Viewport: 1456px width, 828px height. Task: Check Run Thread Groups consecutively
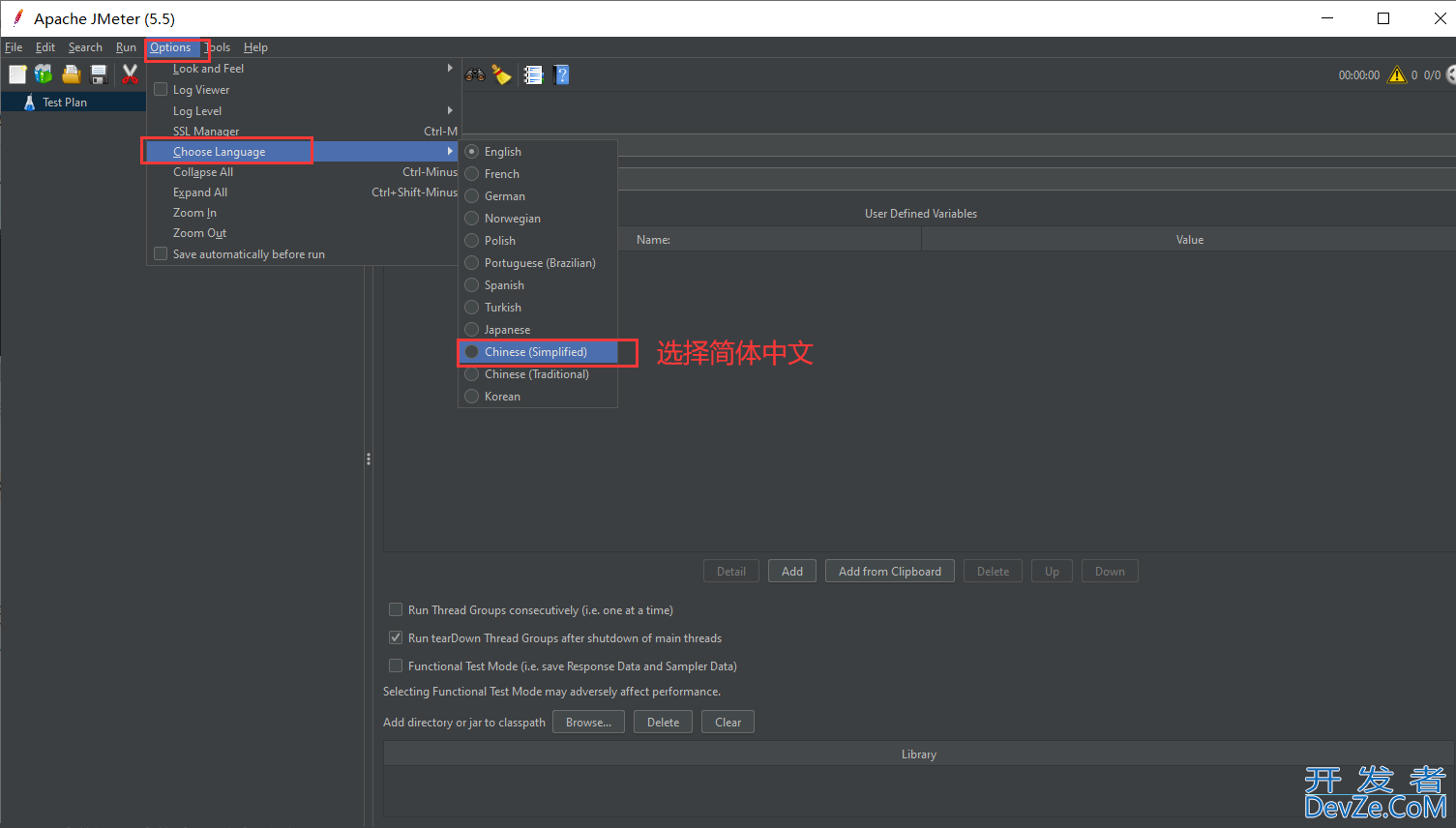tap(395, 609)
